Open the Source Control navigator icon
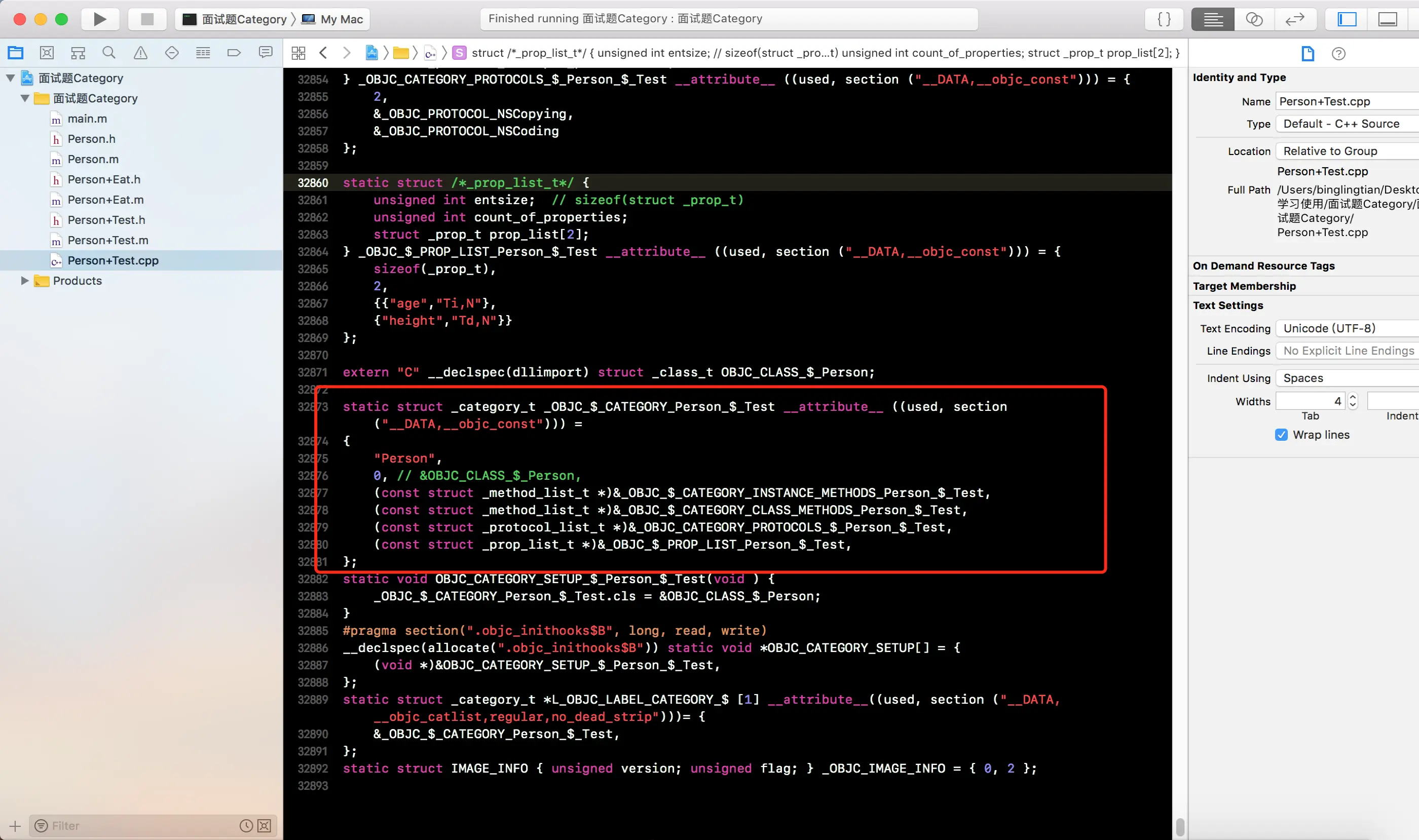The width and height of the screenshot is (1419, 840). [x=47, y=53]
